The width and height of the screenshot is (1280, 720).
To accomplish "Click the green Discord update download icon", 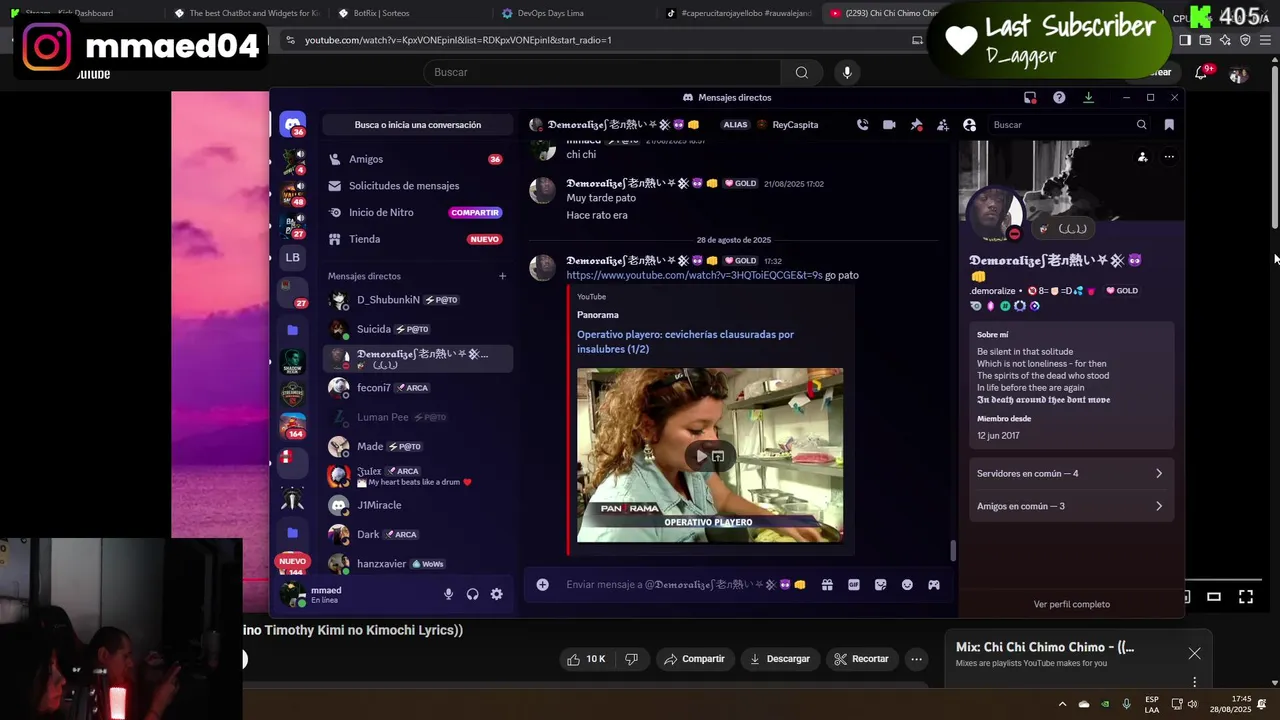I will [1088, 97].
